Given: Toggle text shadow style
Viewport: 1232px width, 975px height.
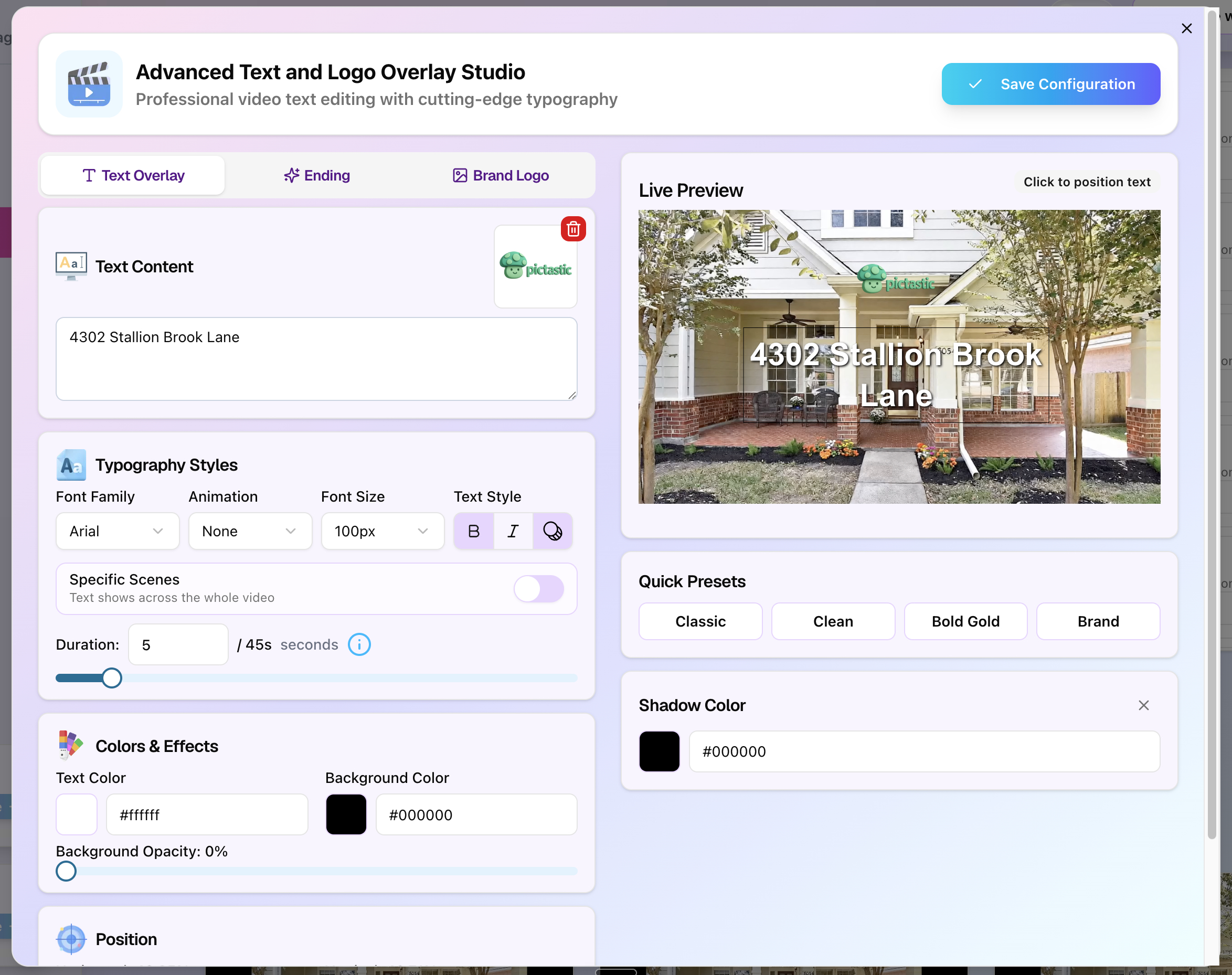Looking at the screenshot, I should coord(553,531).
